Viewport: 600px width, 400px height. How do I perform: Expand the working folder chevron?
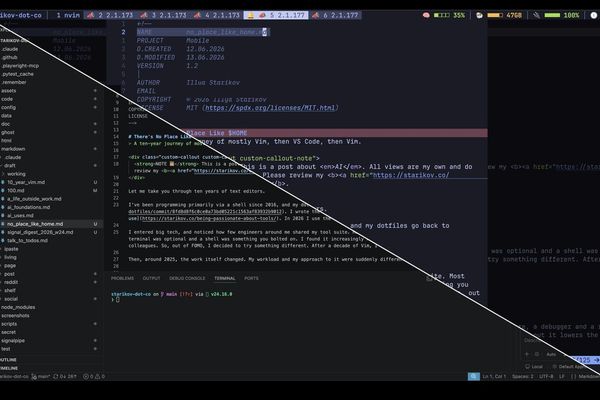tap(3, 174)
